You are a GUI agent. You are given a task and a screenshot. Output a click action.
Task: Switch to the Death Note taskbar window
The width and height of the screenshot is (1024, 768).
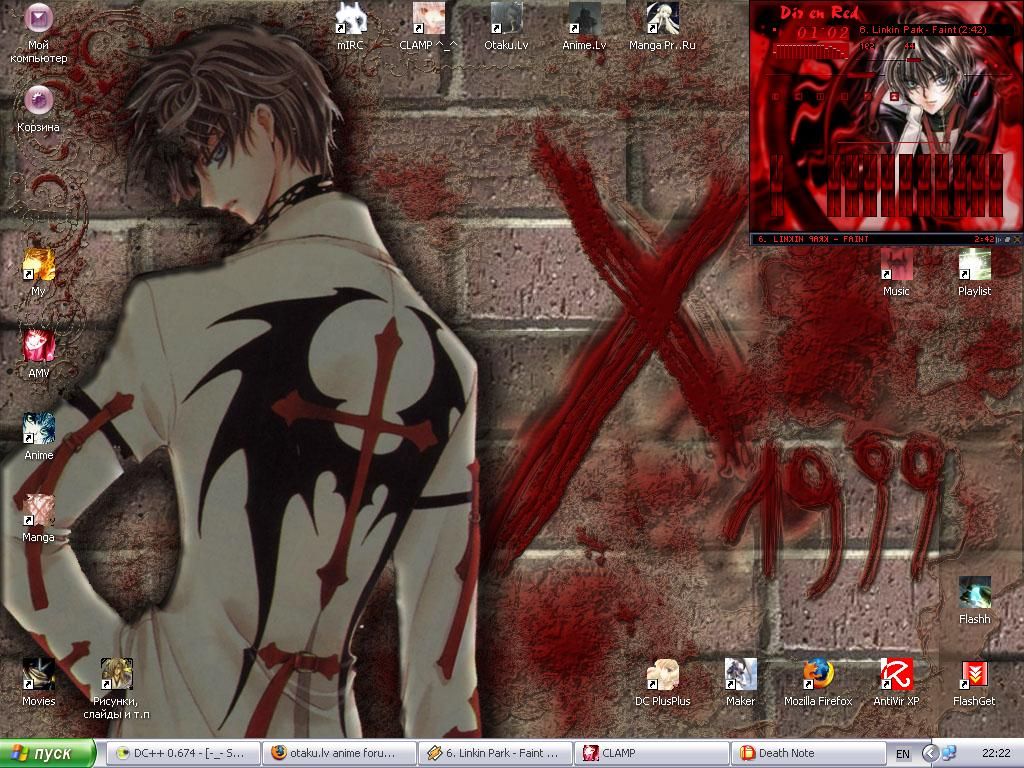tap(807, 753)
